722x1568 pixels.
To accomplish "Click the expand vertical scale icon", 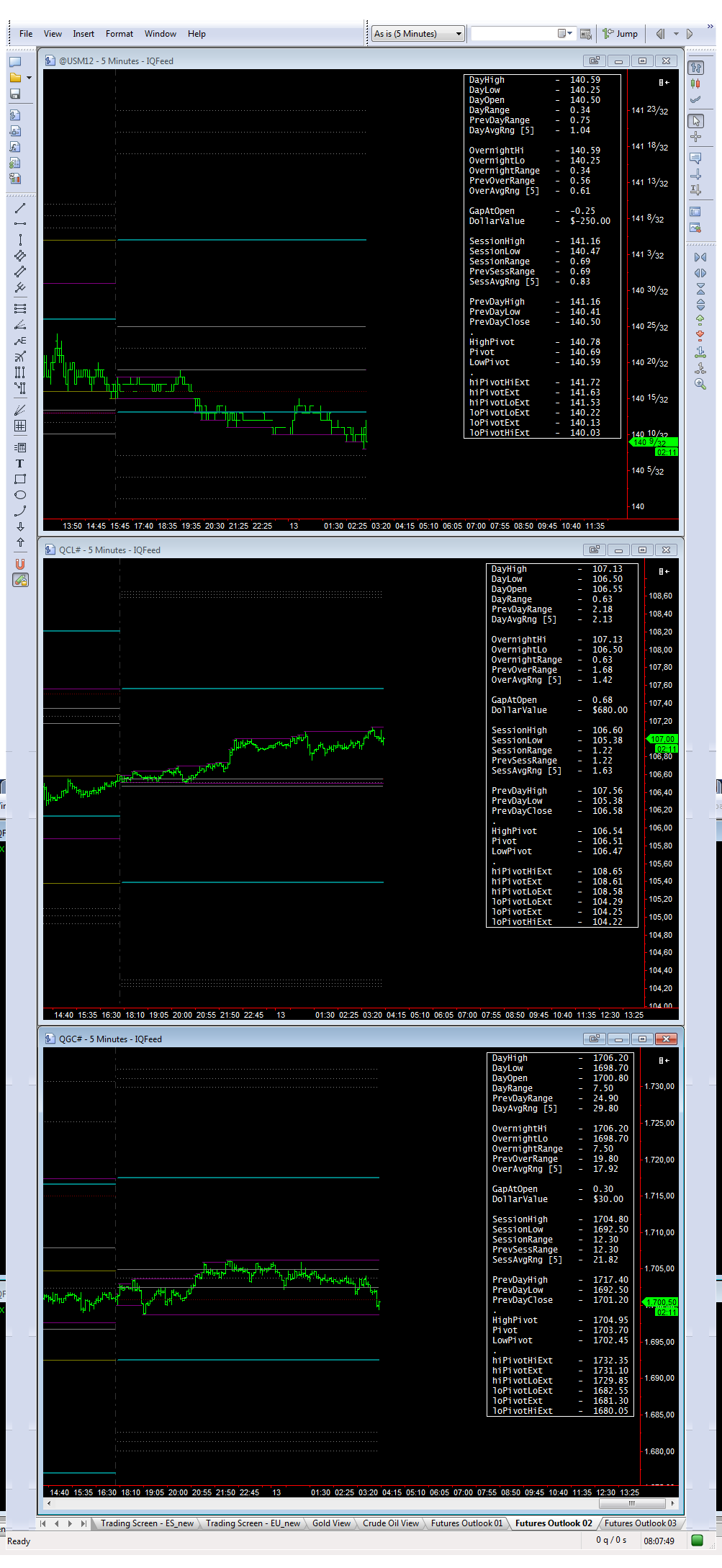I will [x=700, y=305].
